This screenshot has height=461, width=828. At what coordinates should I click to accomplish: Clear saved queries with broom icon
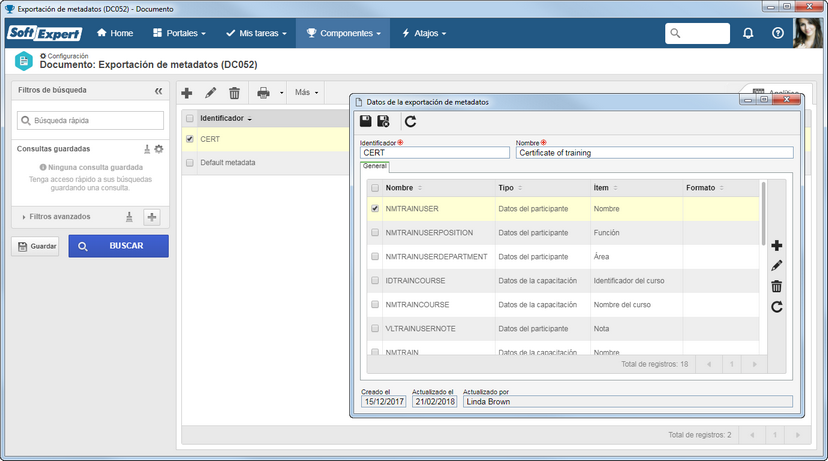click(x=147, y=149)
